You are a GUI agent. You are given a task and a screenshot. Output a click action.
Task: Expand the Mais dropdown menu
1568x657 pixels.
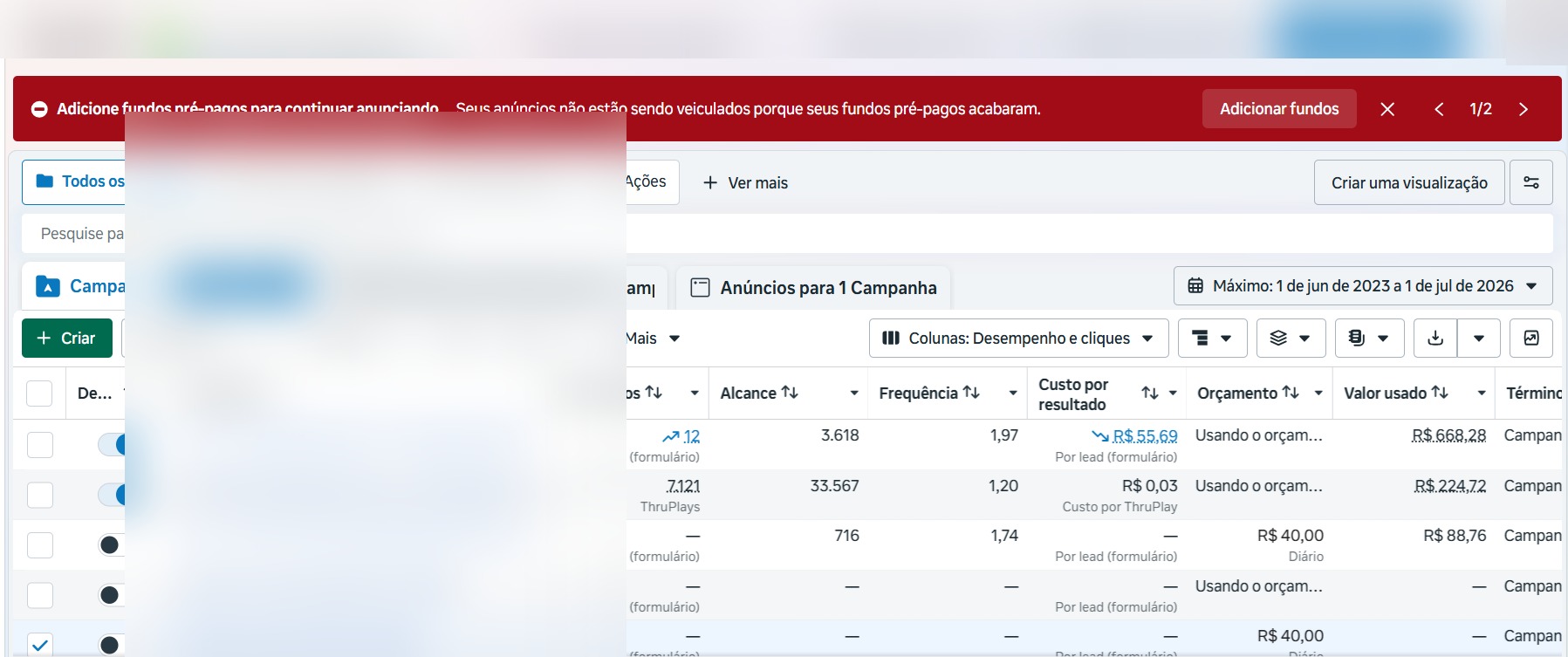click(x=653, y=338)
